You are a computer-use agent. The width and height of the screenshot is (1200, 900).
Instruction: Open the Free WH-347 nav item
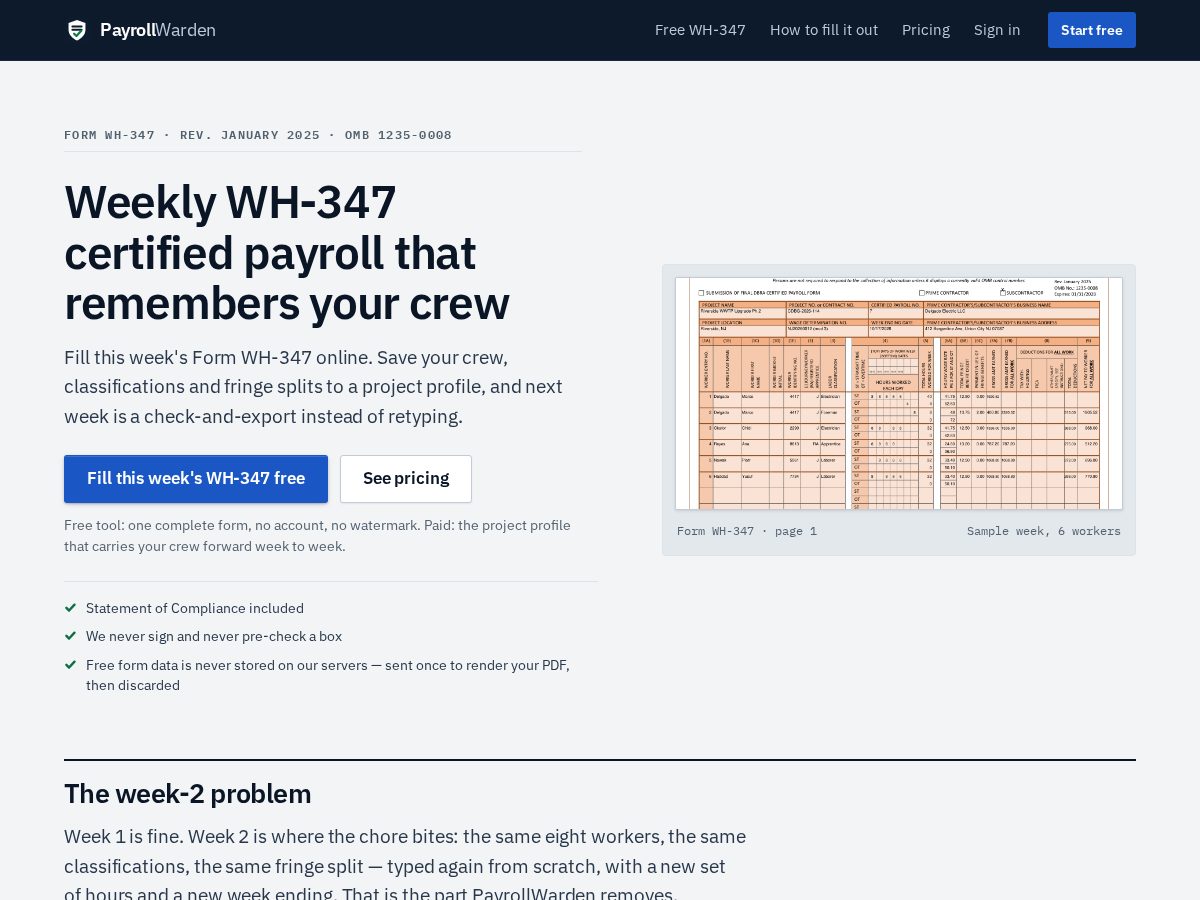[700, 30]
